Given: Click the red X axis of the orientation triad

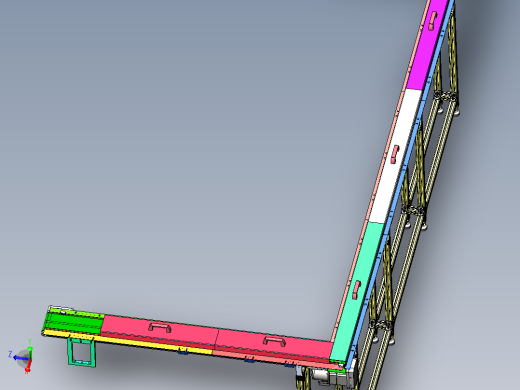Looking at the screenshot, I should (28, 366).
